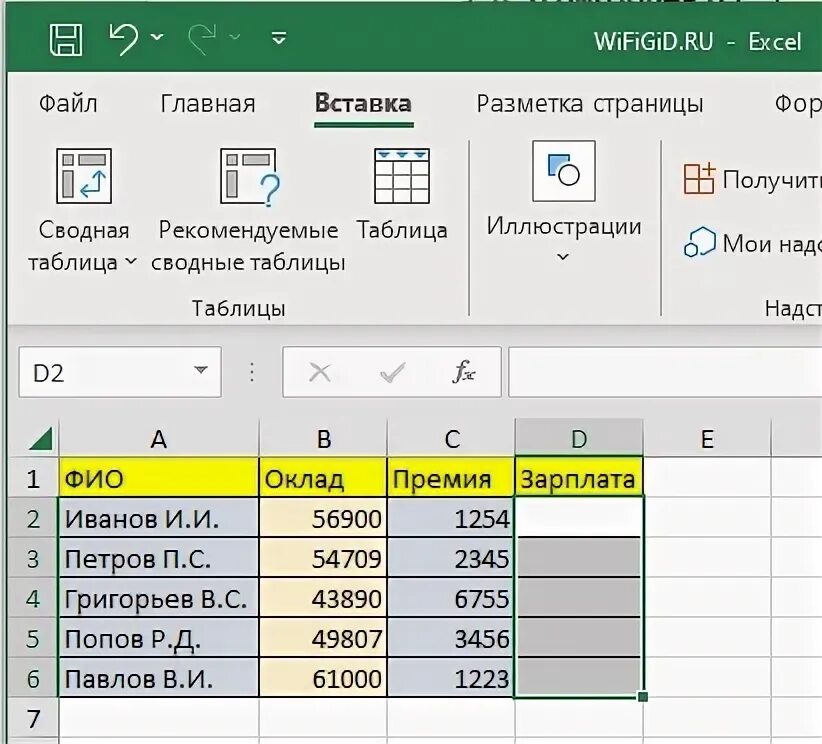
Task: Select row 5 header
Action: (33, 638)
